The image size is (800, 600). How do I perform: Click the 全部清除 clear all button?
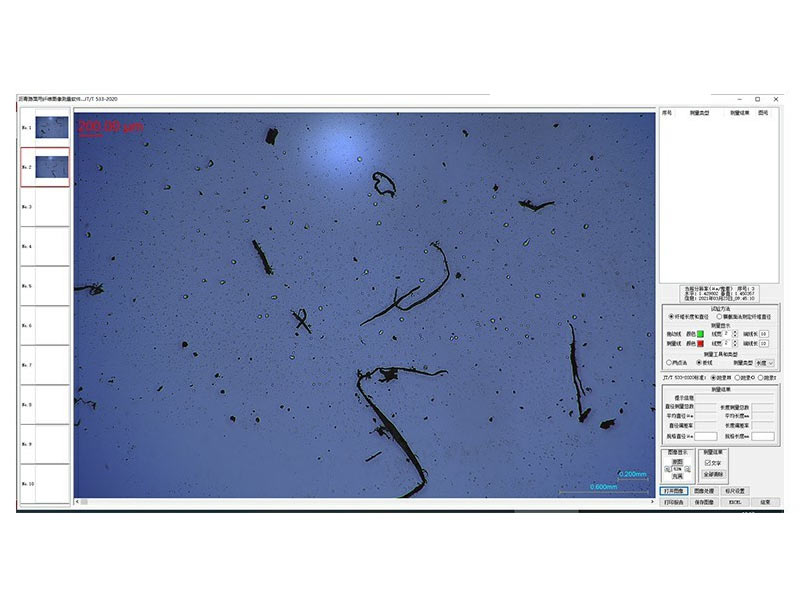(712, 473)
